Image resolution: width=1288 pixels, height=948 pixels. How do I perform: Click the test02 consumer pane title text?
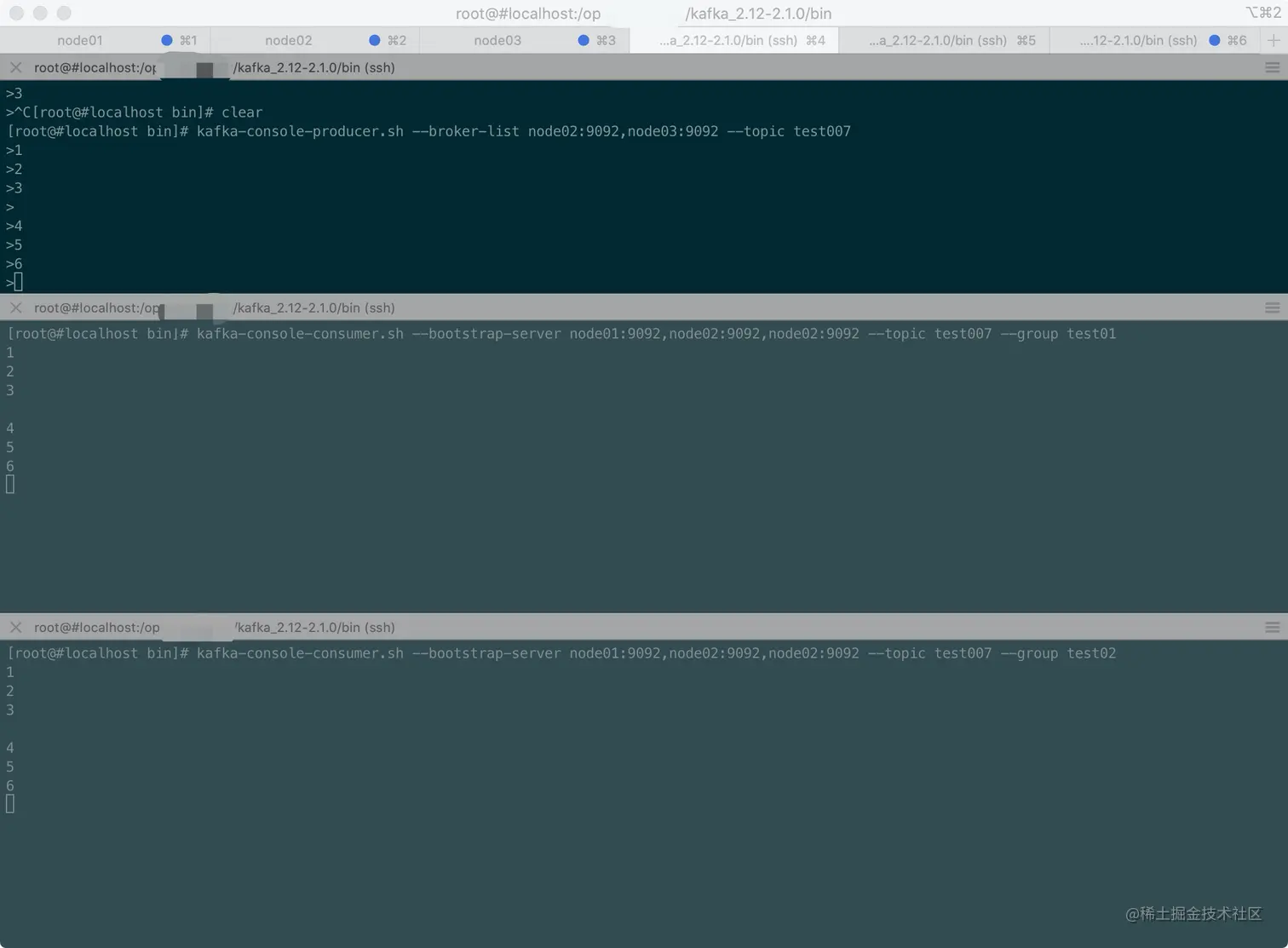coord(215,627)
